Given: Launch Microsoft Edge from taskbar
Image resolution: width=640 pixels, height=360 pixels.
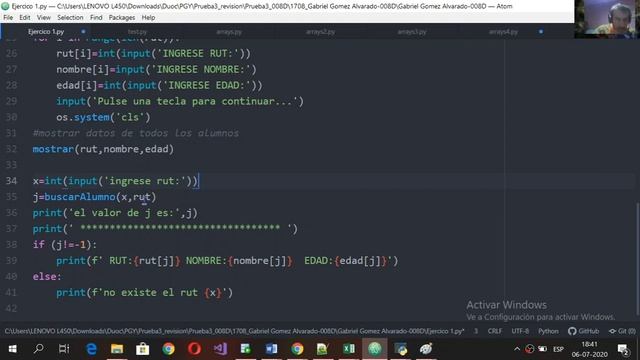Looking at the screenshot, I should [x=91, y=349].
